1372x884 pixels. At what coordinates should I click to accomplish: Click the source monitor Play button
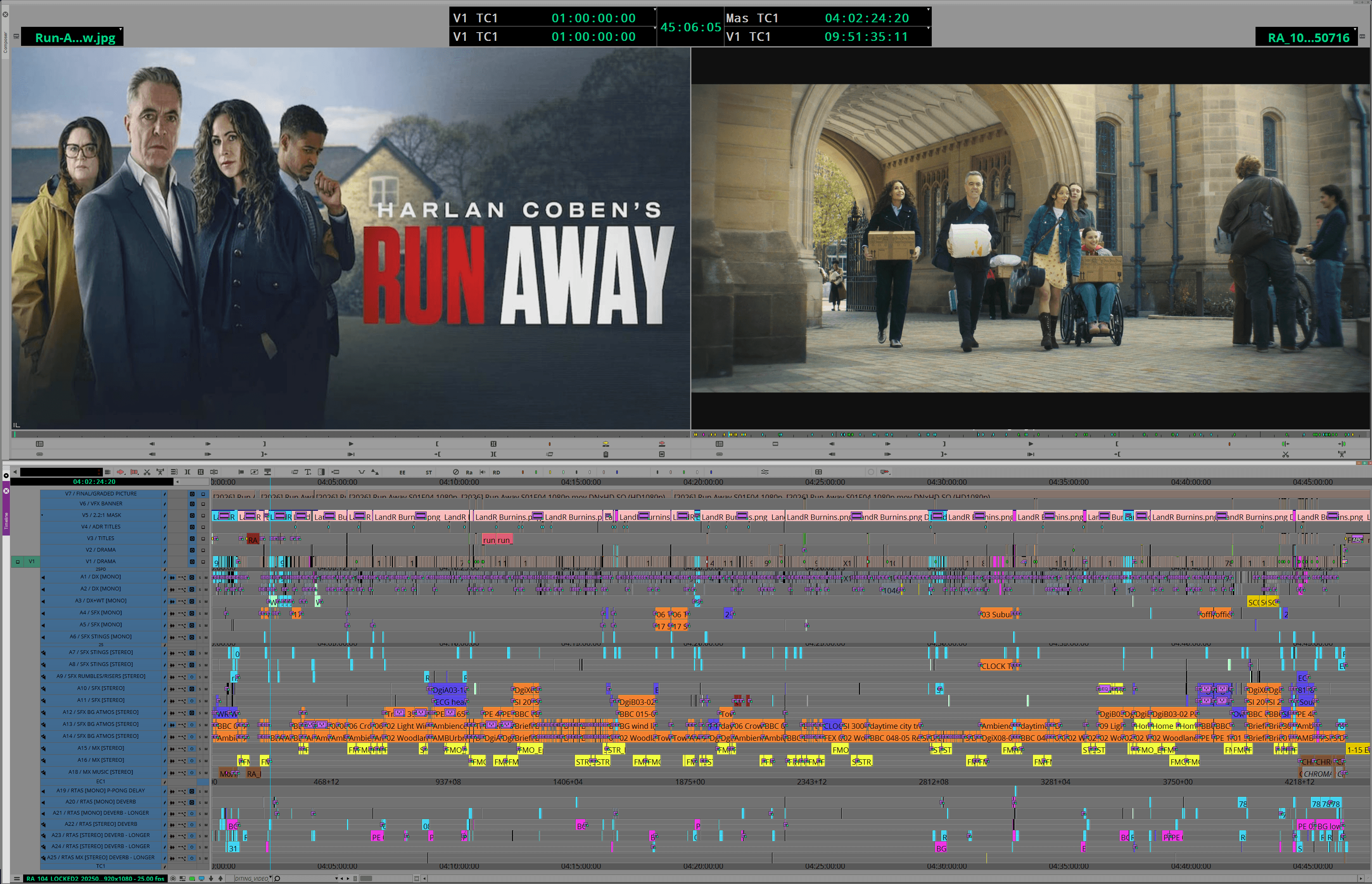[x=351, y=444]
